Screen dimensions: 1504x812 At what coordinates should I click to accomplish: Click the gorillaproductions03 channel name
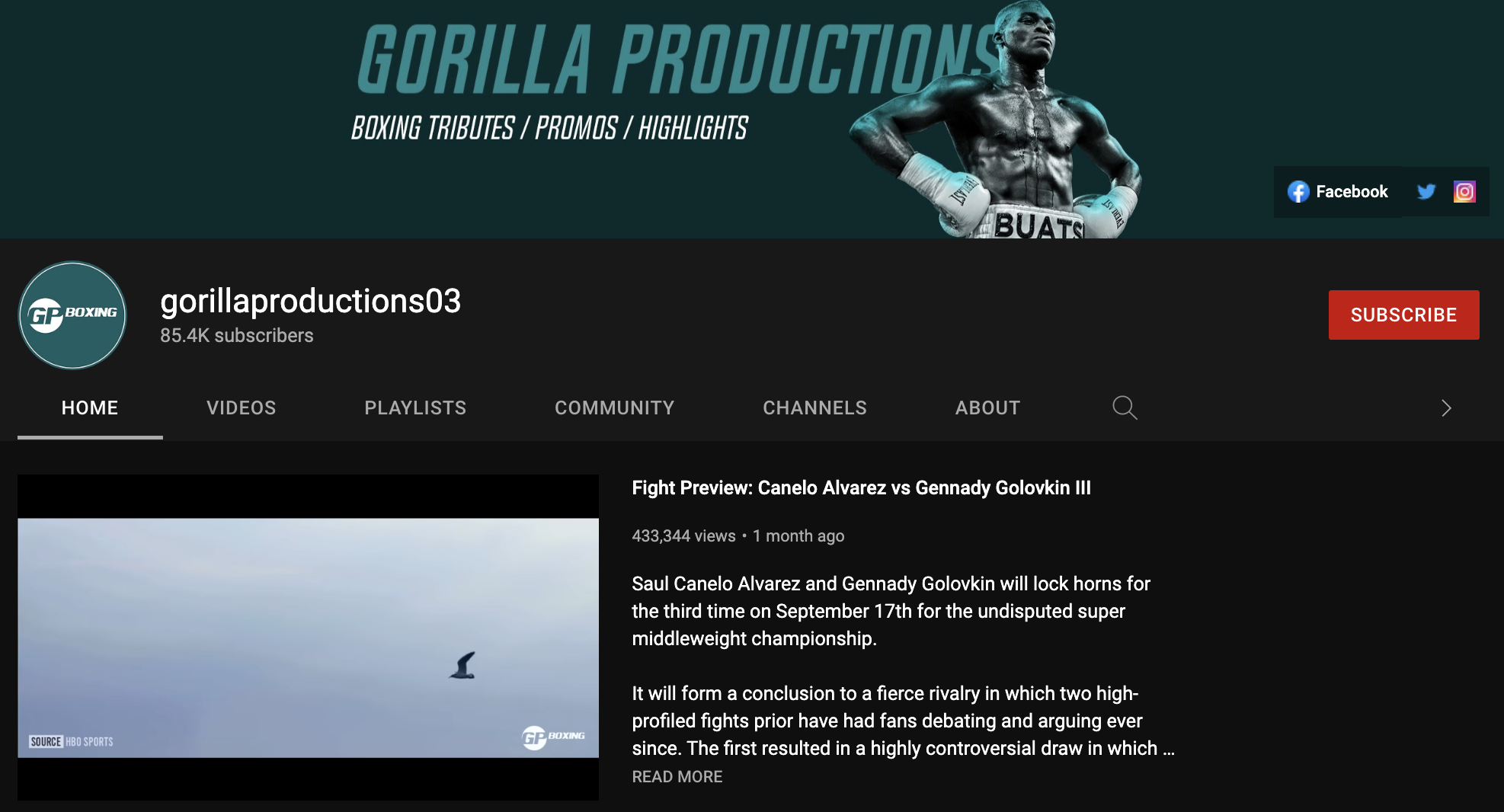tap(310, 301)
